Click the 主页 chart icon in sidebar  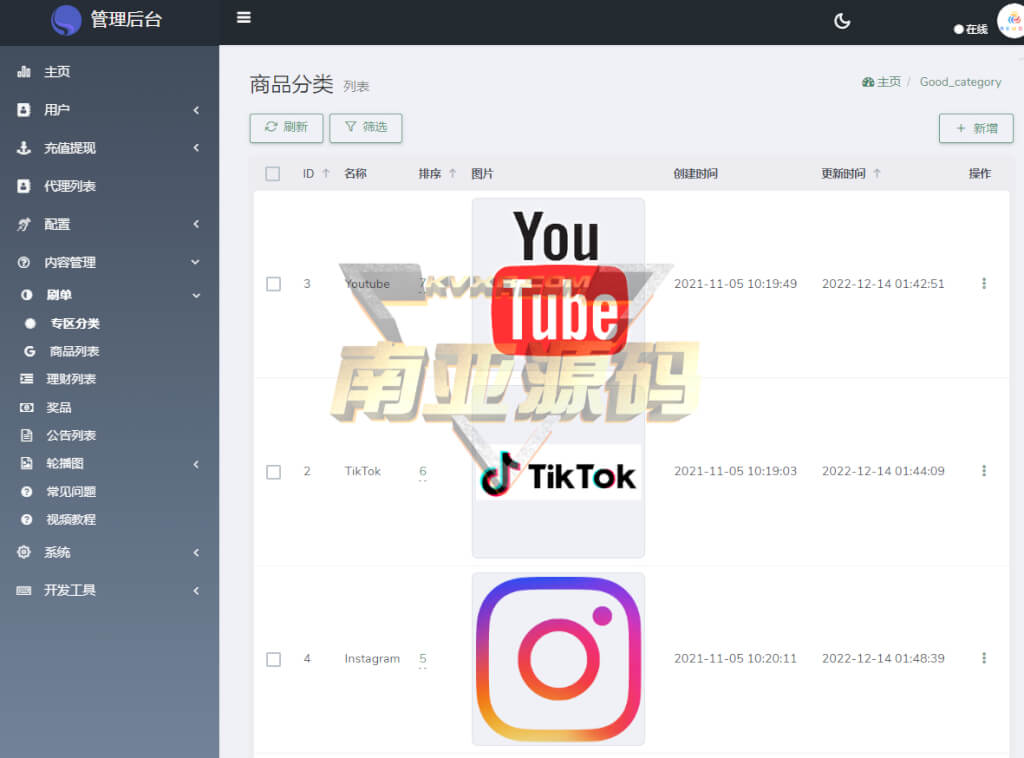(24, 72)
